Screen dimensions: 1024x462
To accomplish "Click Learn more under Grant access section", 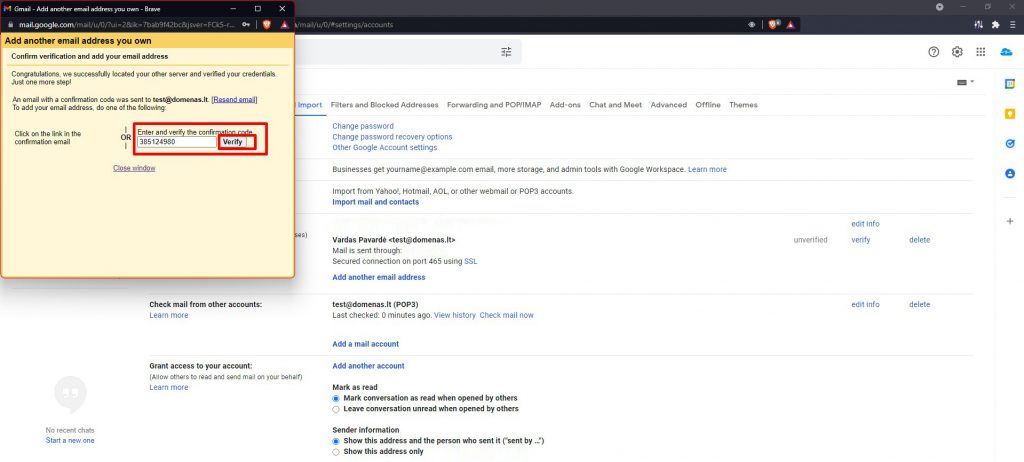I will (168, 388).
